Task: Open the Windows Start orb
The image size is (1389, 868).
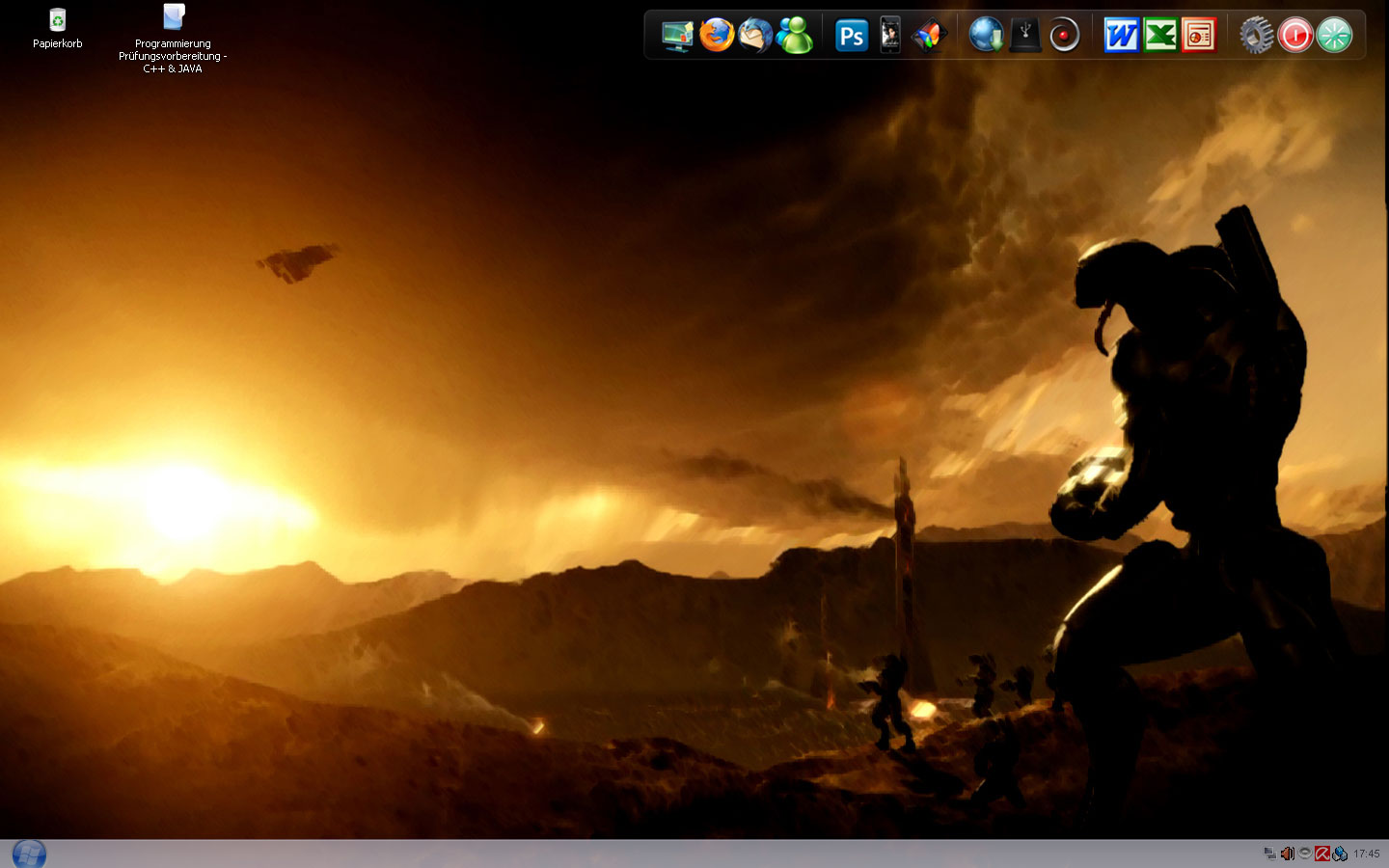Action: pyautogui.click(x=29, y=854)
